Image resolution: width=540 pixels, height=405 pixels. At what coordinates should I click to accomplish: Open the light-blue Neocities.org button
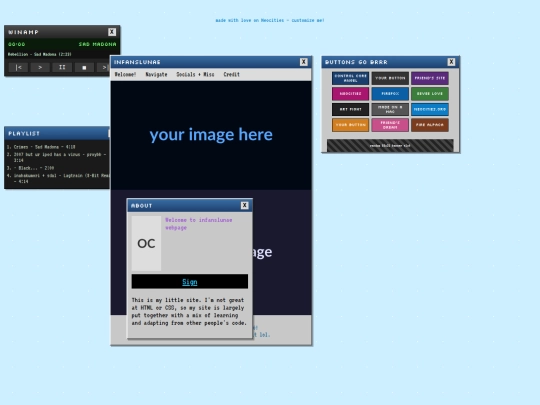430,109
